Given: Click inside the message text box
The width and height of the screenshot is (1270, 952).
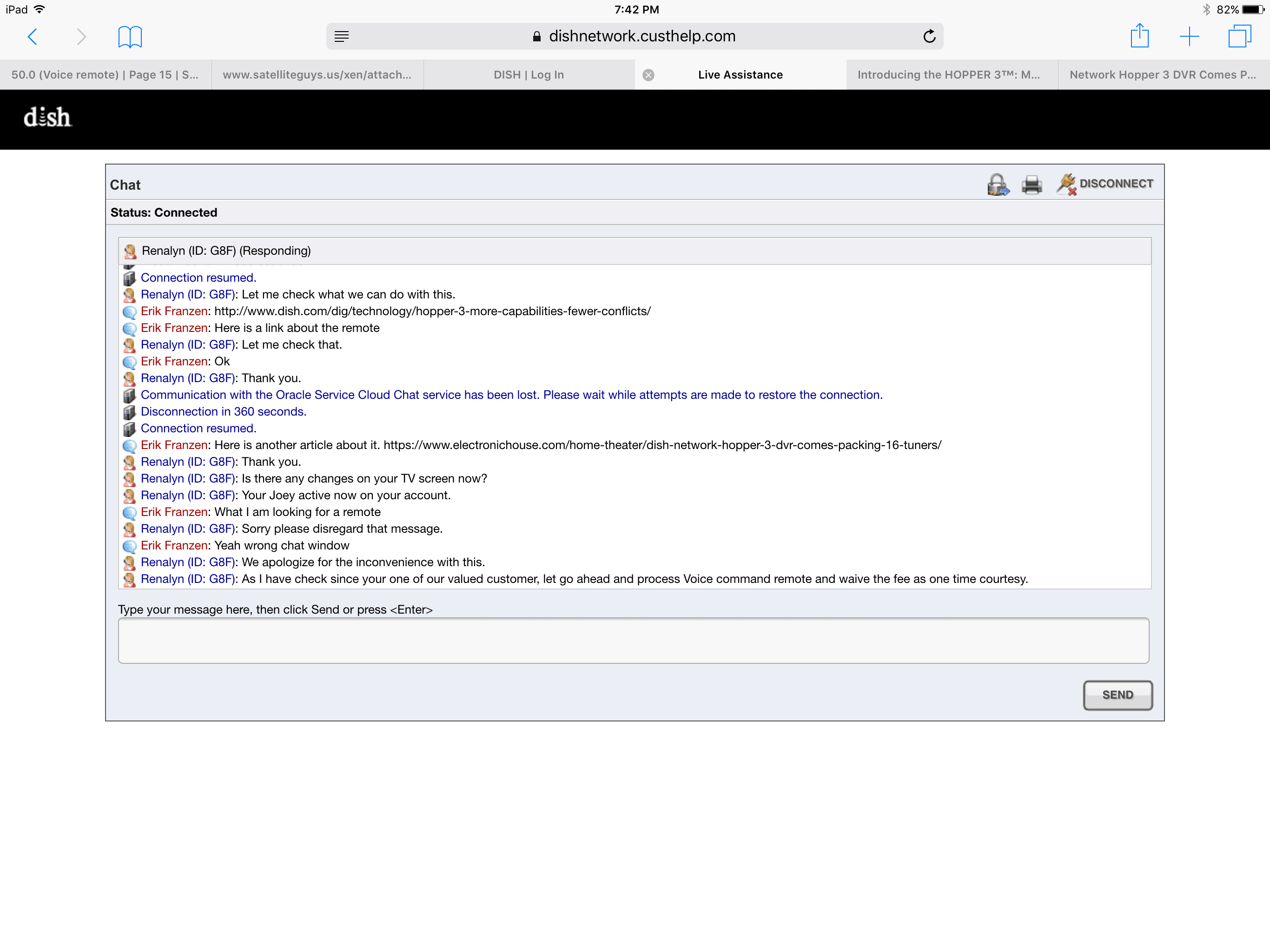Looking at the screenshot, I should click(x=633, y=640).
